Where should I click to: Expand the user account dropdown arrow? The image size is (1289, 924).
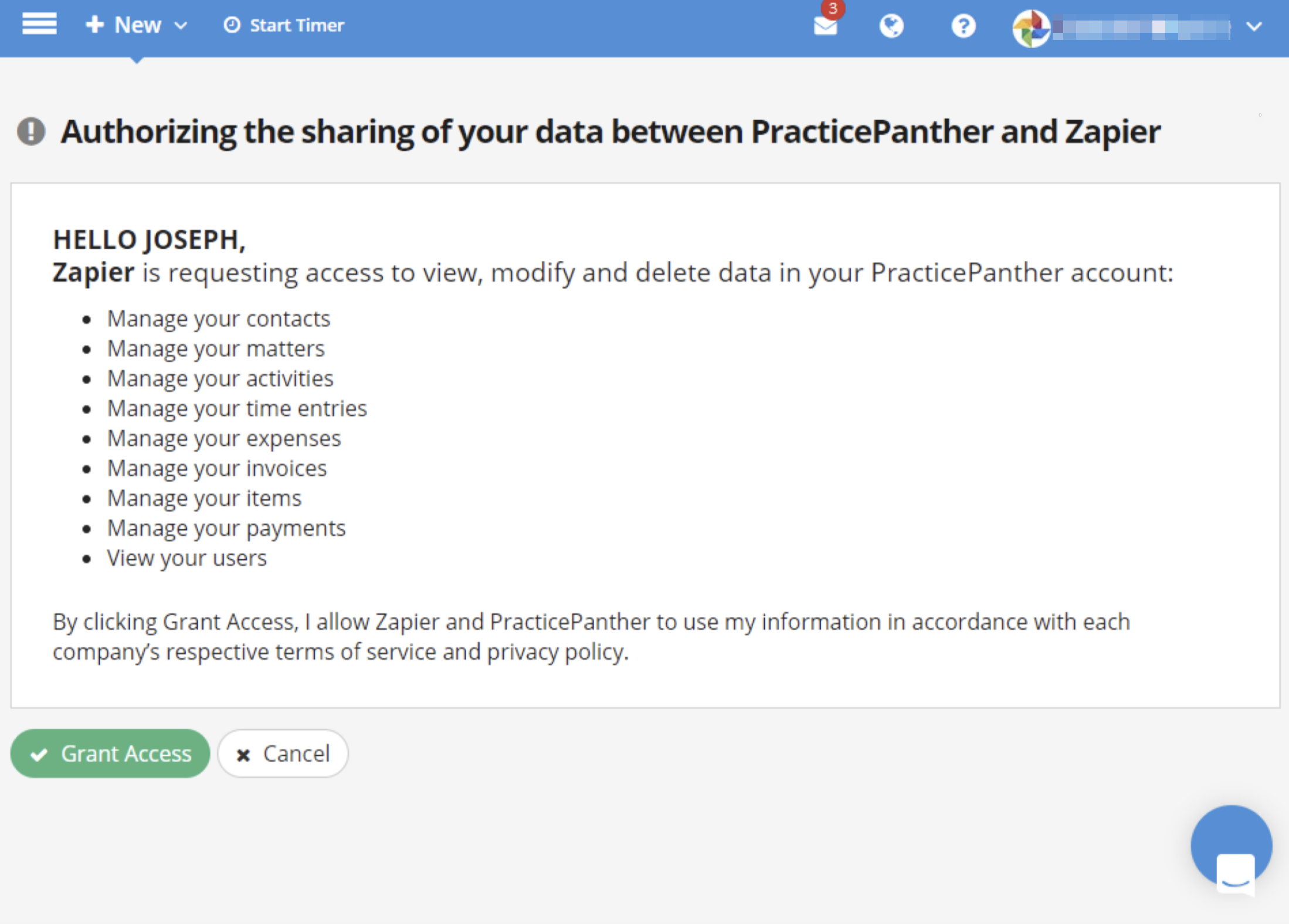(x=1254, y=26)
